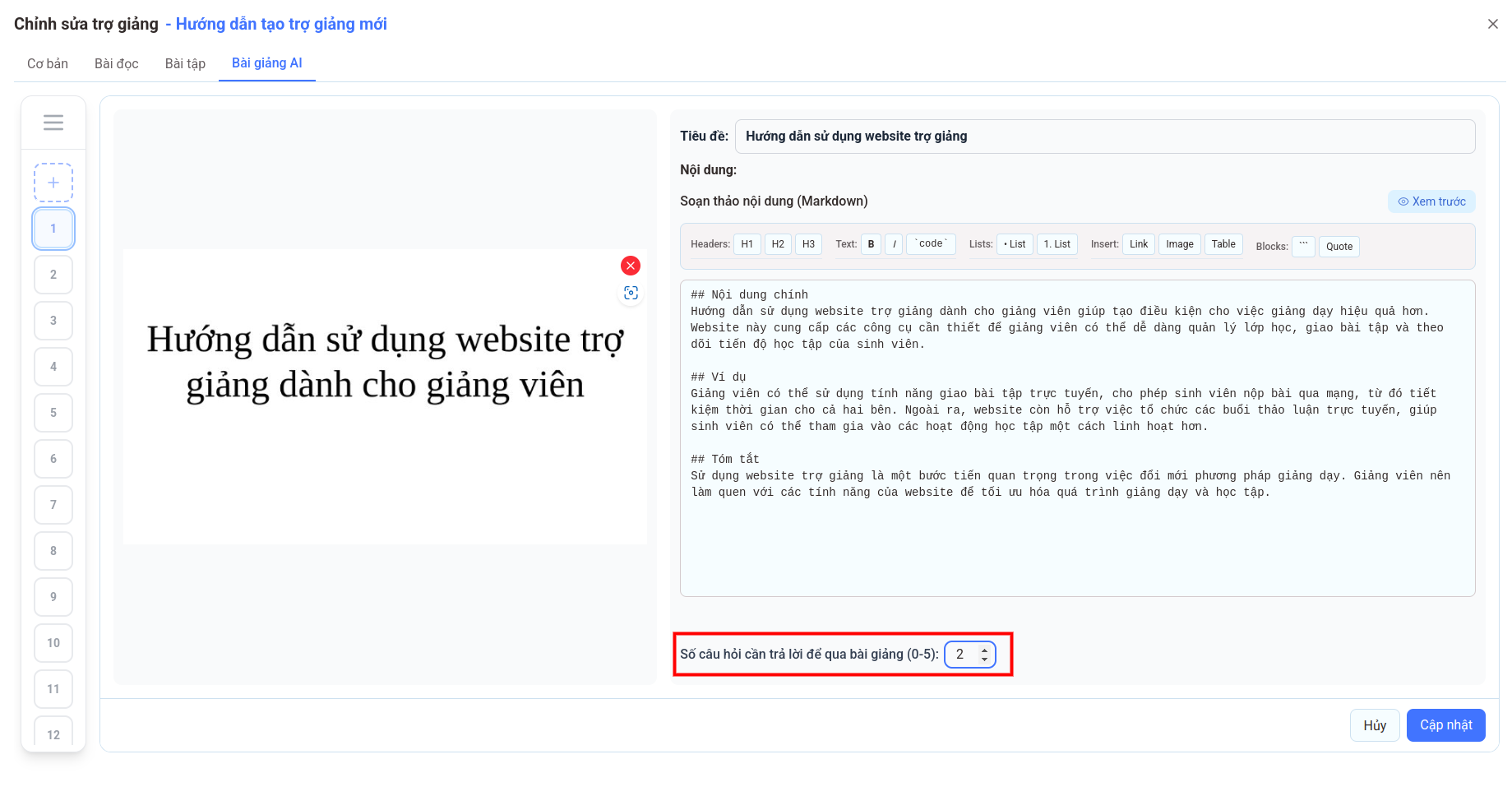Increase question count with stepper arrow
Viewport: 1512px width, 796px height.
(x=984, y=650)
